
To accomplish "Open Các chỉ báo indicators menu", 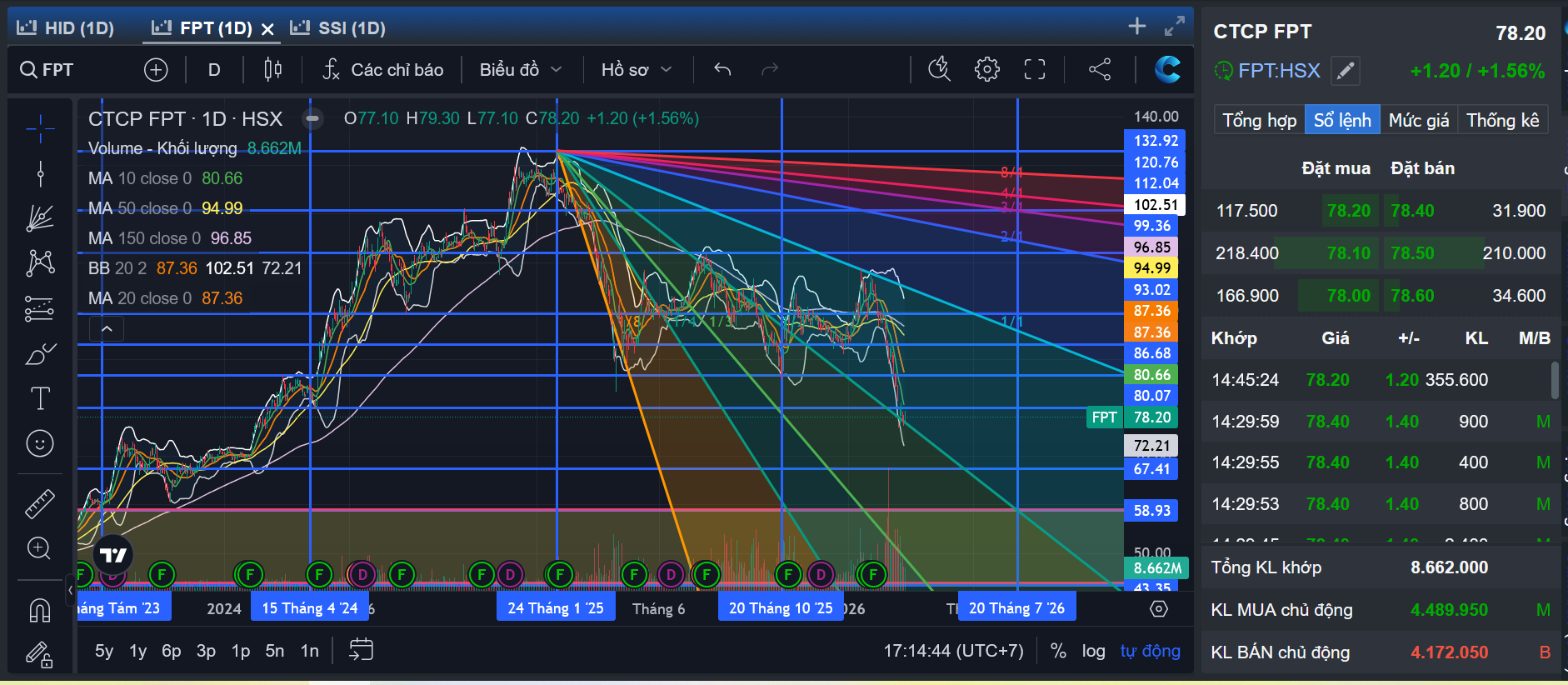I will point(384,70).
